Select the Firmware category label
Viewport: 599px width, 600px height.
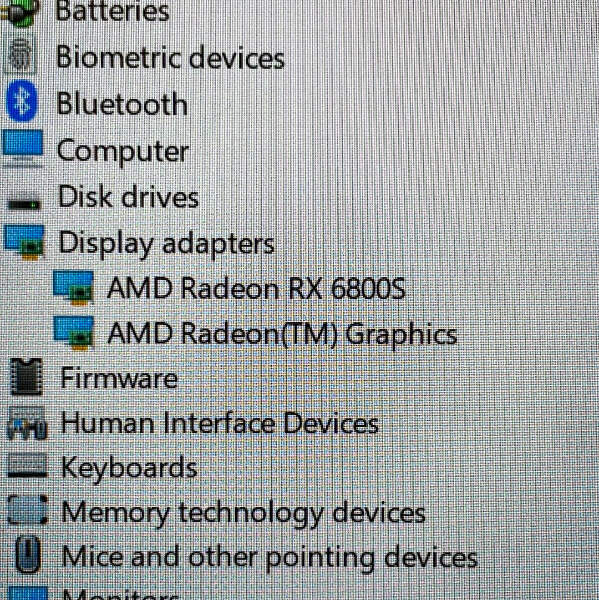(119, 378)
